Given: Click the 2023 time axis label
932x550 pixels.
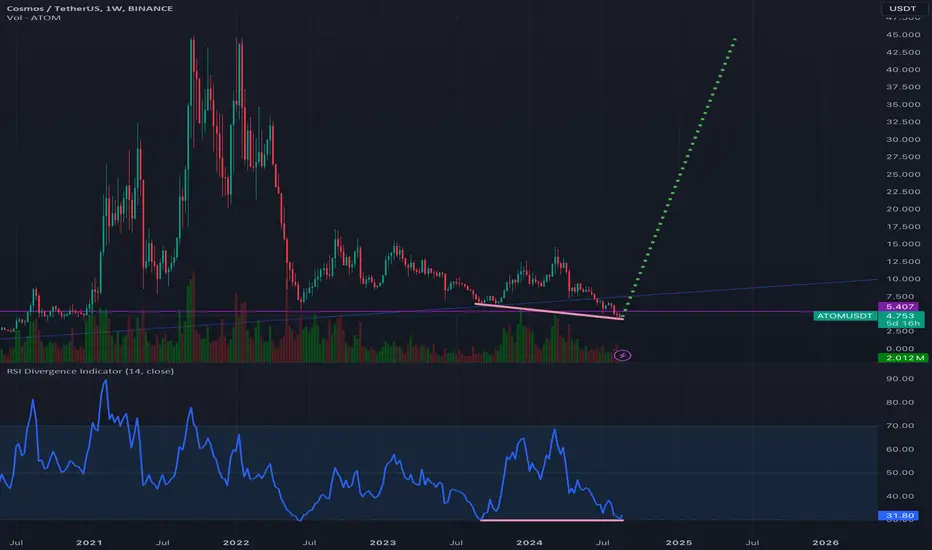Looking at the screenshot, I should [x=383, y=543].
